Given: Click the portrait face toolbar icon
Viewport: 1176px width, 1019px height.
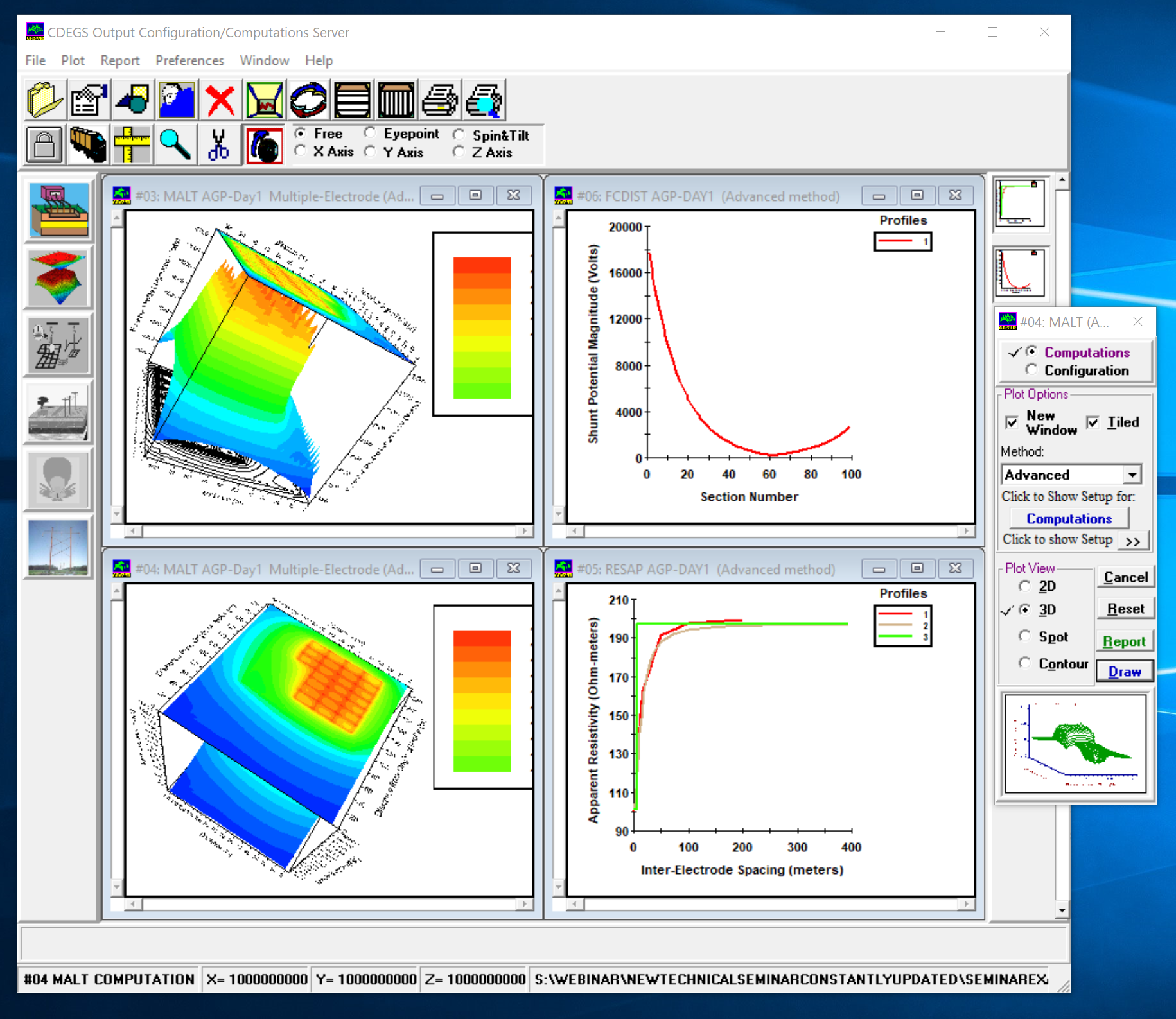Looking at the screenshot, I should [176, 100].
